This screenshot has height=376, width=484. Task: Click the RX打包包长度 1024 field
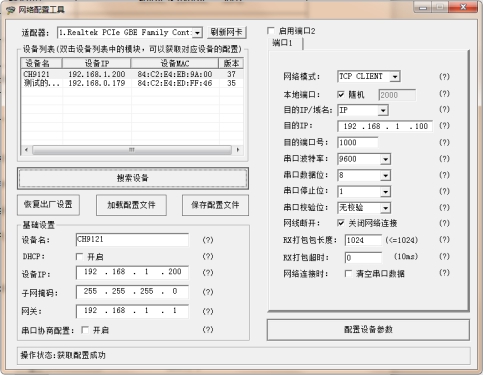click(x=363, y=240)
